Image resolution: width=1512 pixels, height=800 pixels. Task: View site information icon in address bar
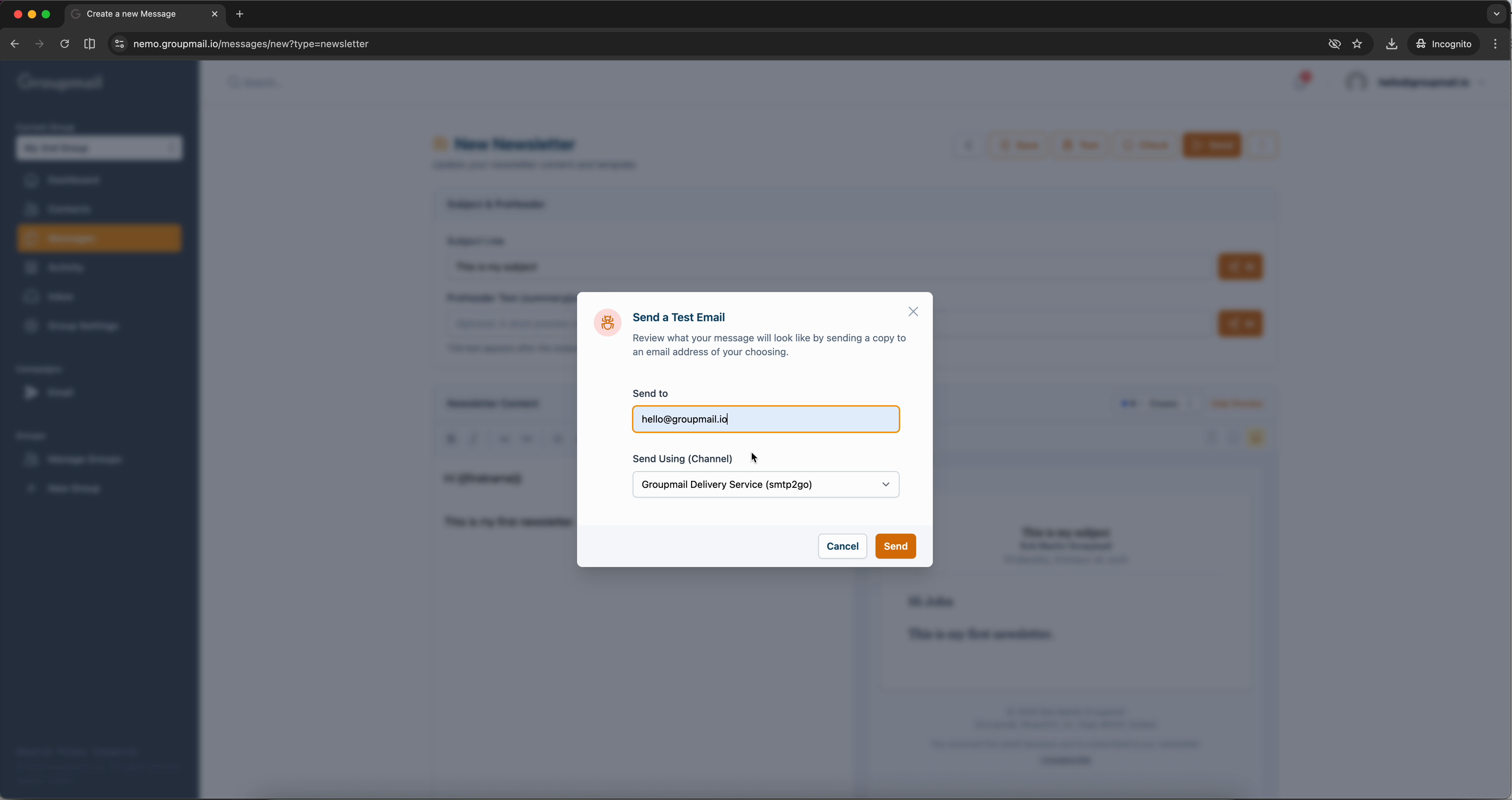click(x=119, y=44)
